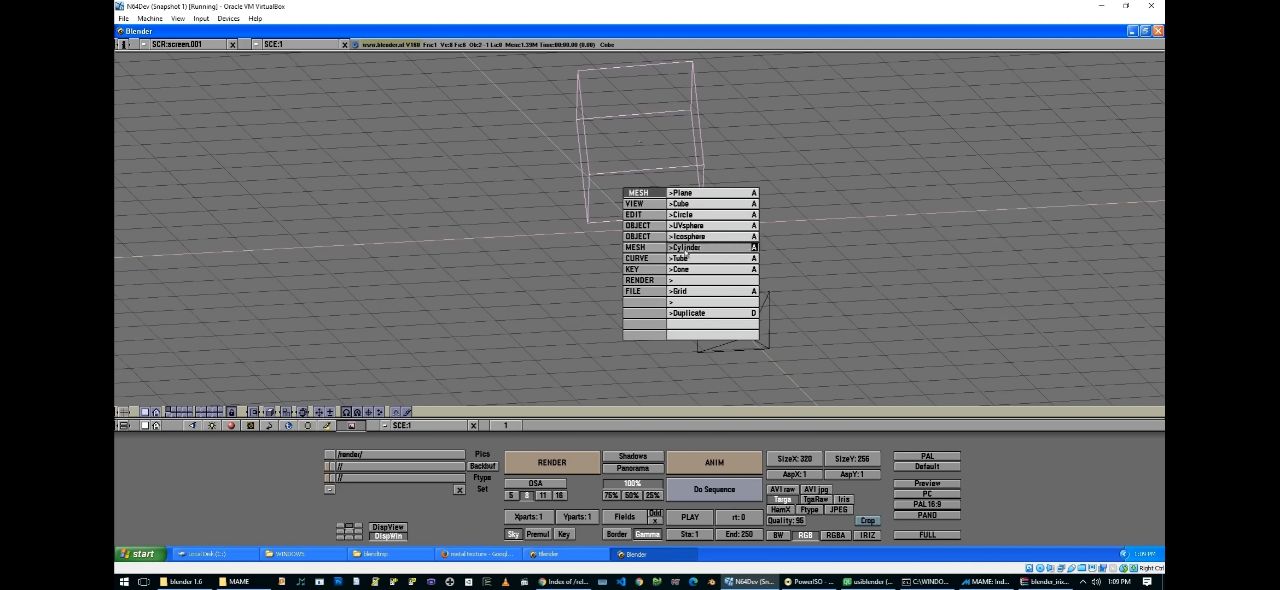Open VirtualBox Devices menu
Screen dimensions: 1280x590
coord(229,18)
